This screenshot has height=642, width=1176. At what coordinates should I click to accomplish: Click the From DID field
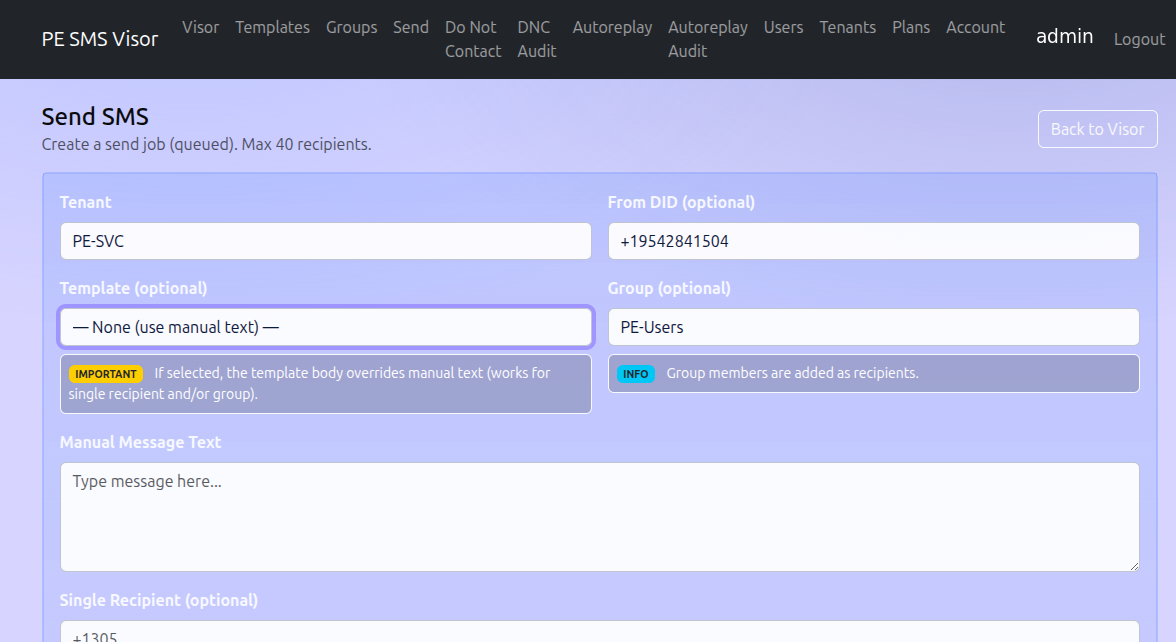point(873,241)
